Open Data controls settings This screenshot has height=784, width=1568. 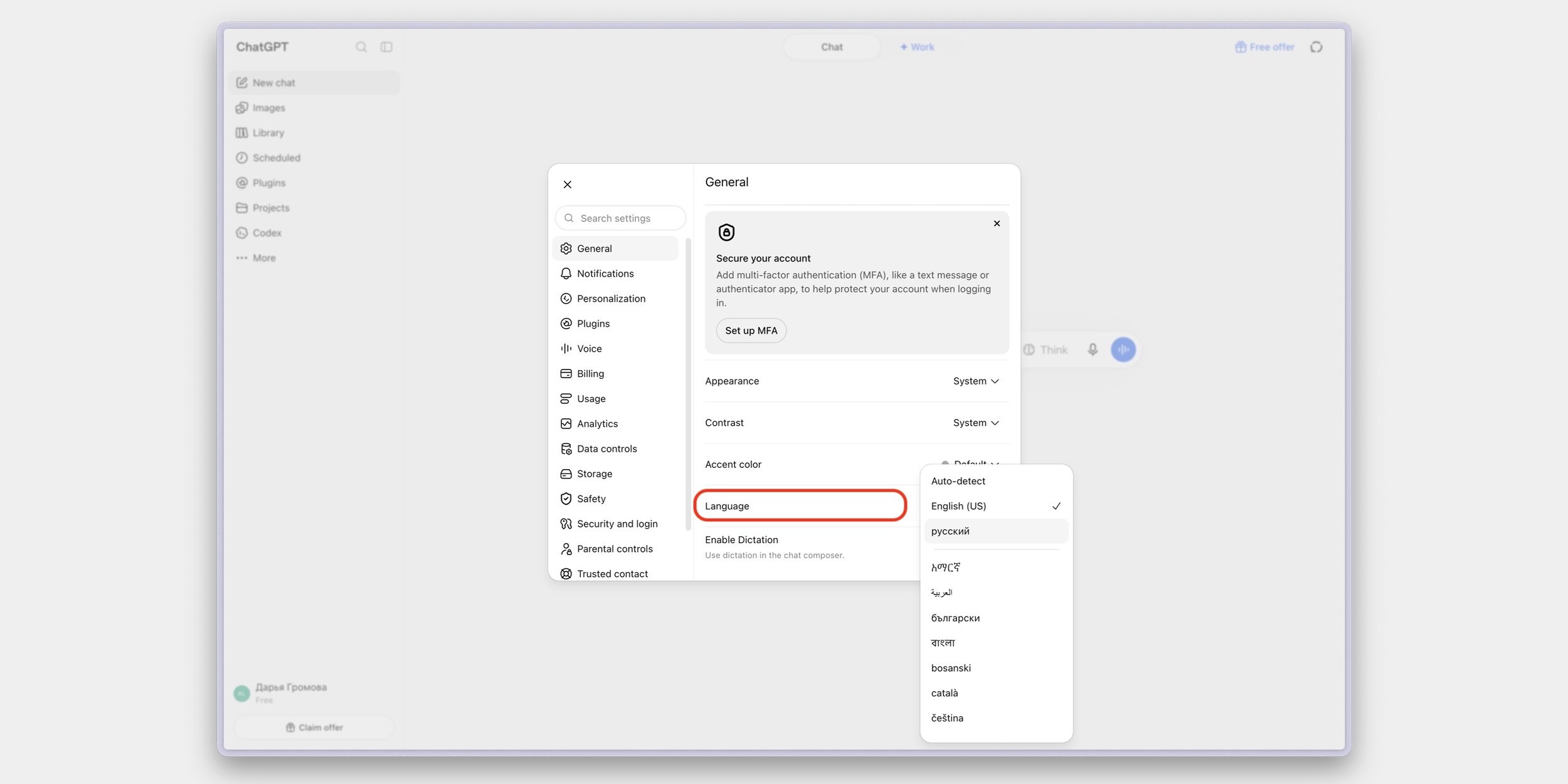(616, 449)
